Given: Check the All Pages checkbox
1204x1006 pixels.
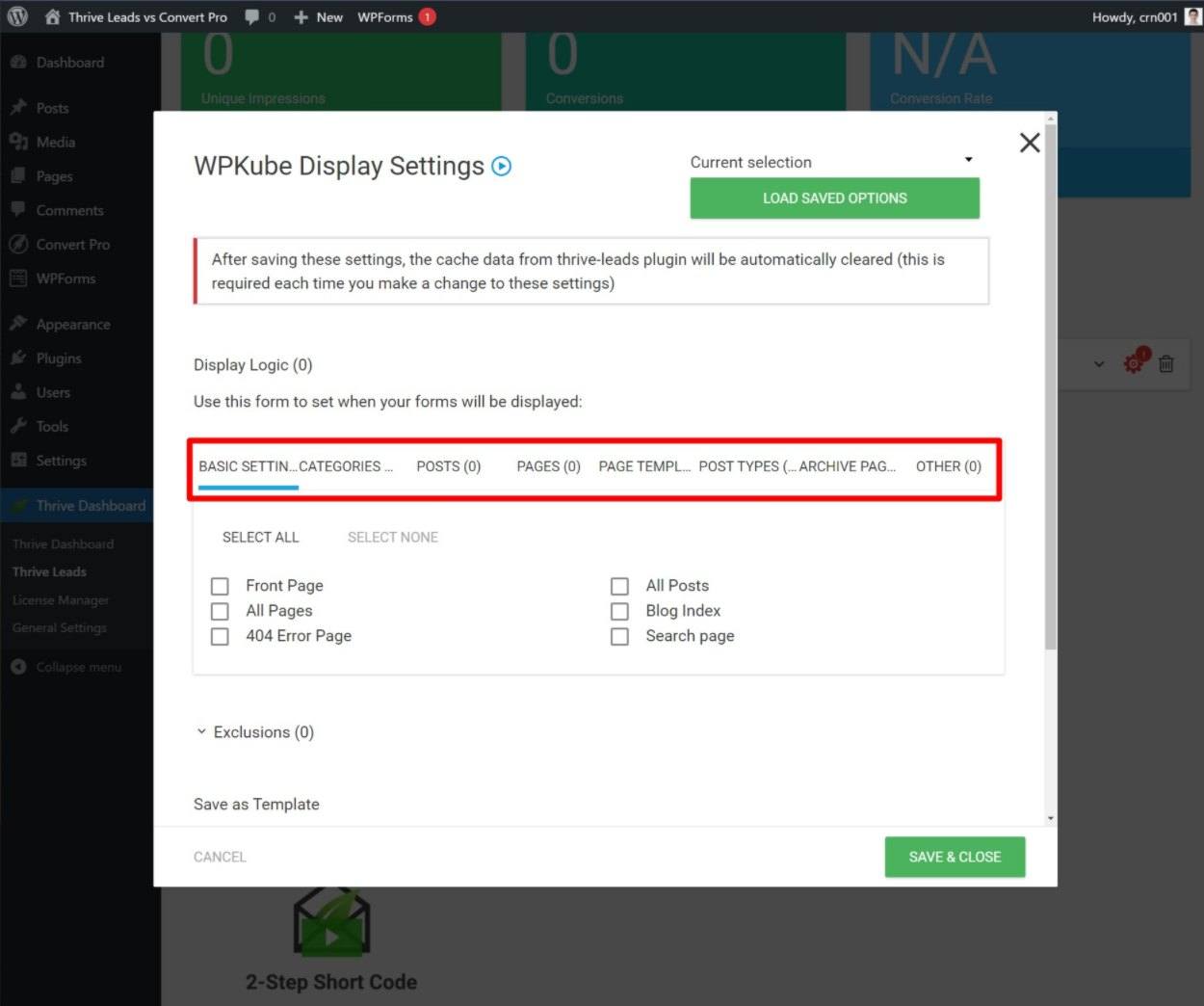Looking at the screenshot, I should 220,611.
